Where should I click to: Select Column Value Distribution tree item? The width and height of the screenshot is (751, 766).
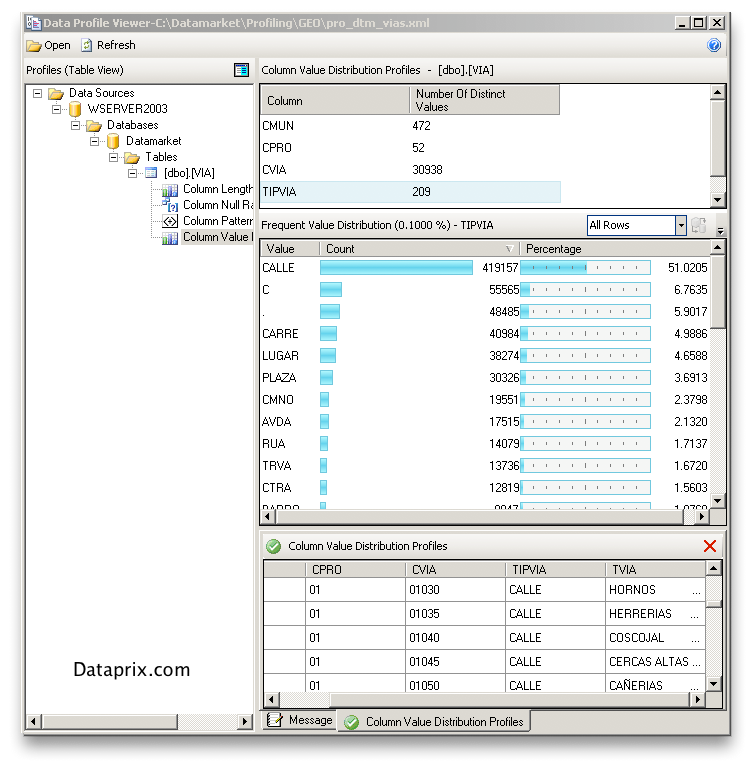coord(217,237)
